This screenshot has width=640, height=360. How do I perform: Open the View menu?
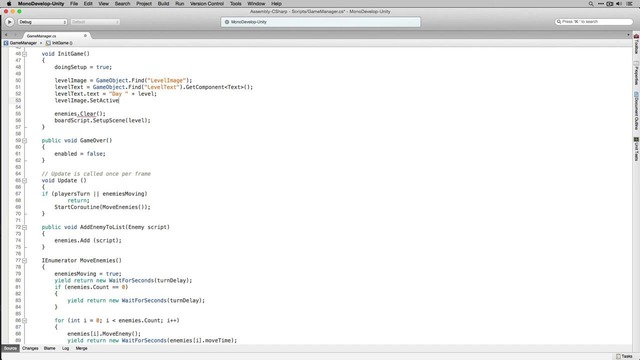[104, 4]
